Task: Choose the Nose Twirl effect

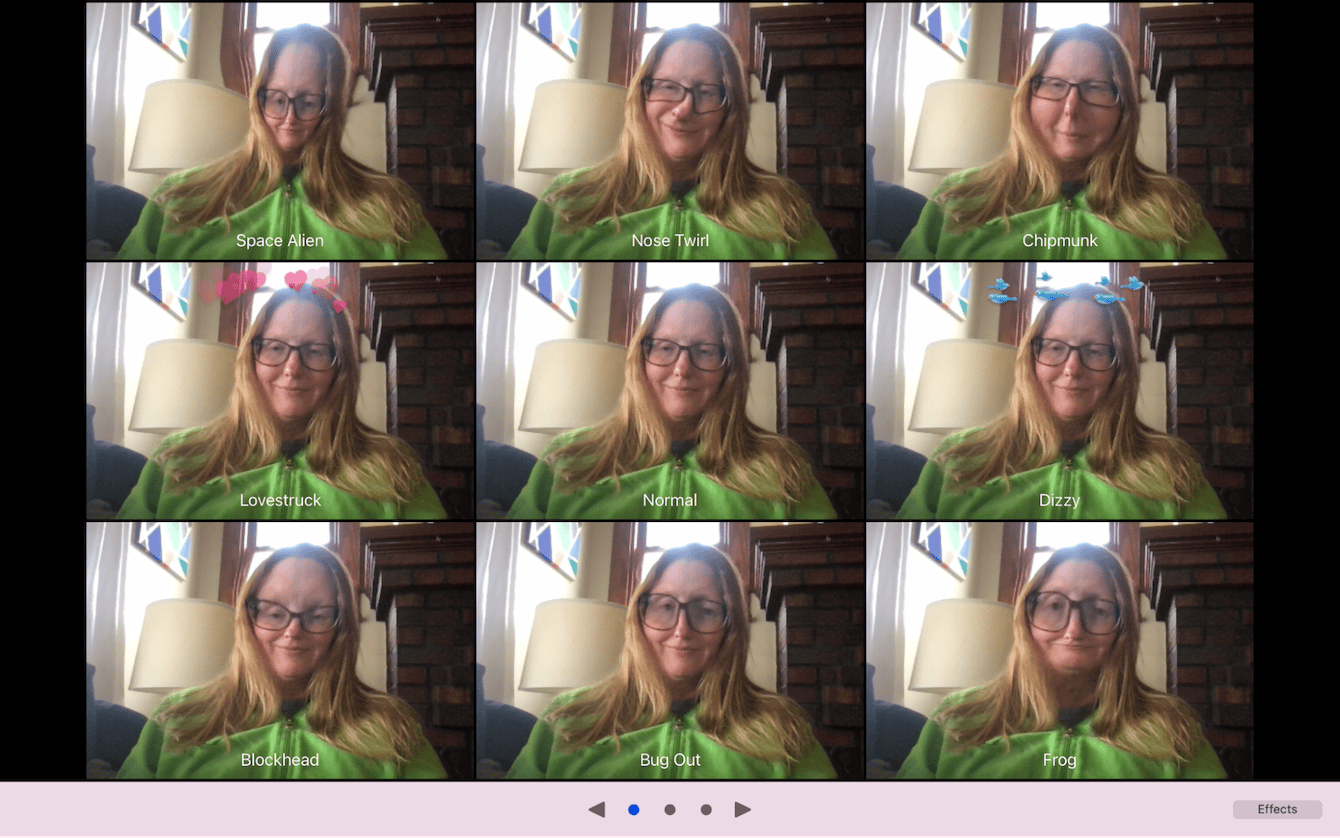Action: (670, 131)
